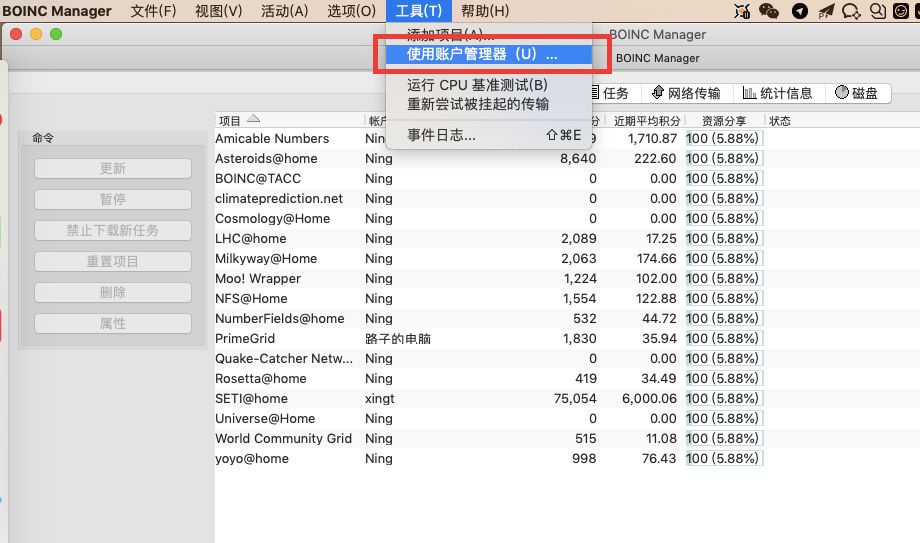The image size is (920, 543).
Task: Click the 路子的电脑 account cell
Action: [398, 339]
